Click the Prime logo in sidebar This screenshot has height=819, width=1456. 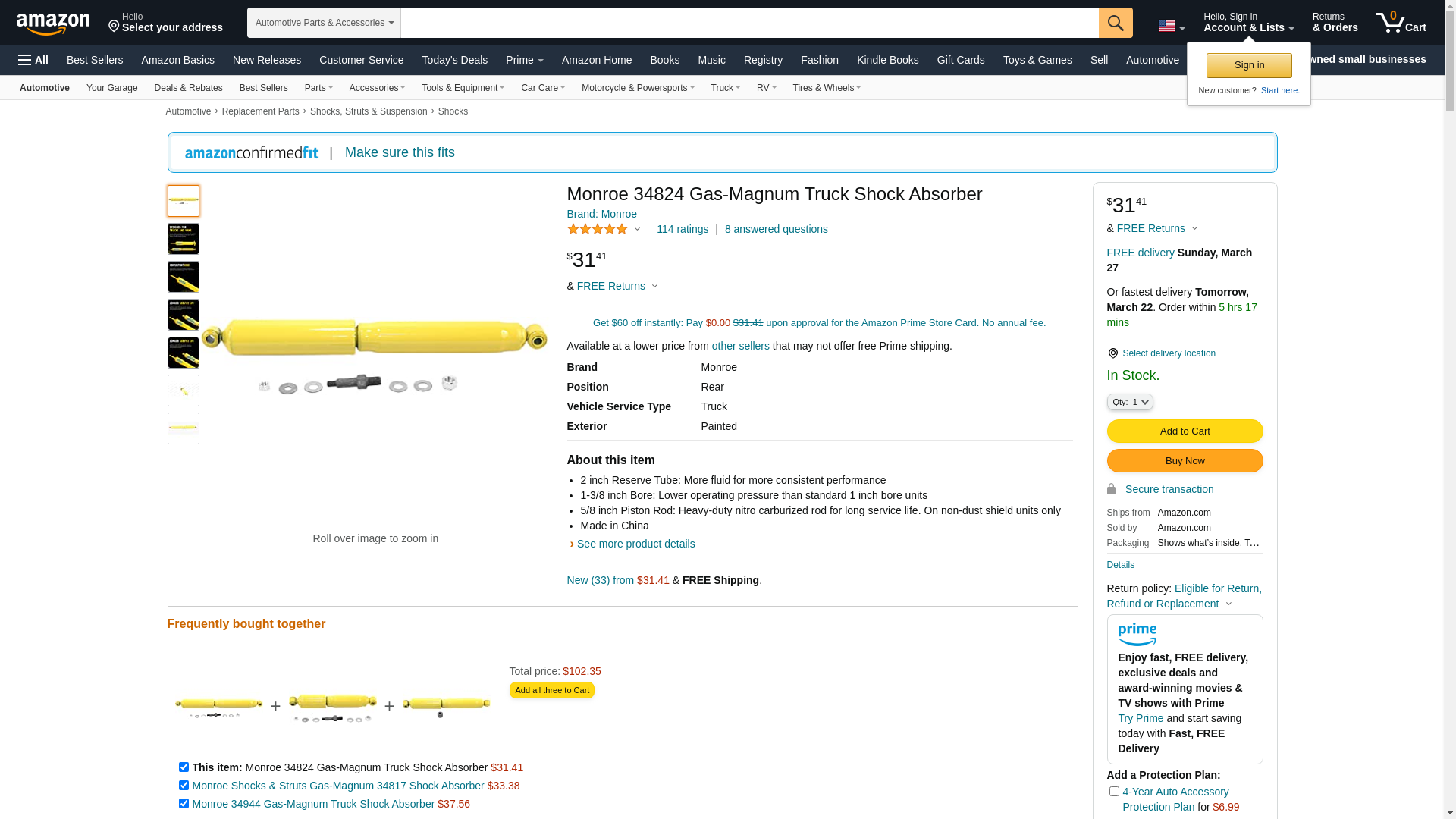tap(1137, 634)
